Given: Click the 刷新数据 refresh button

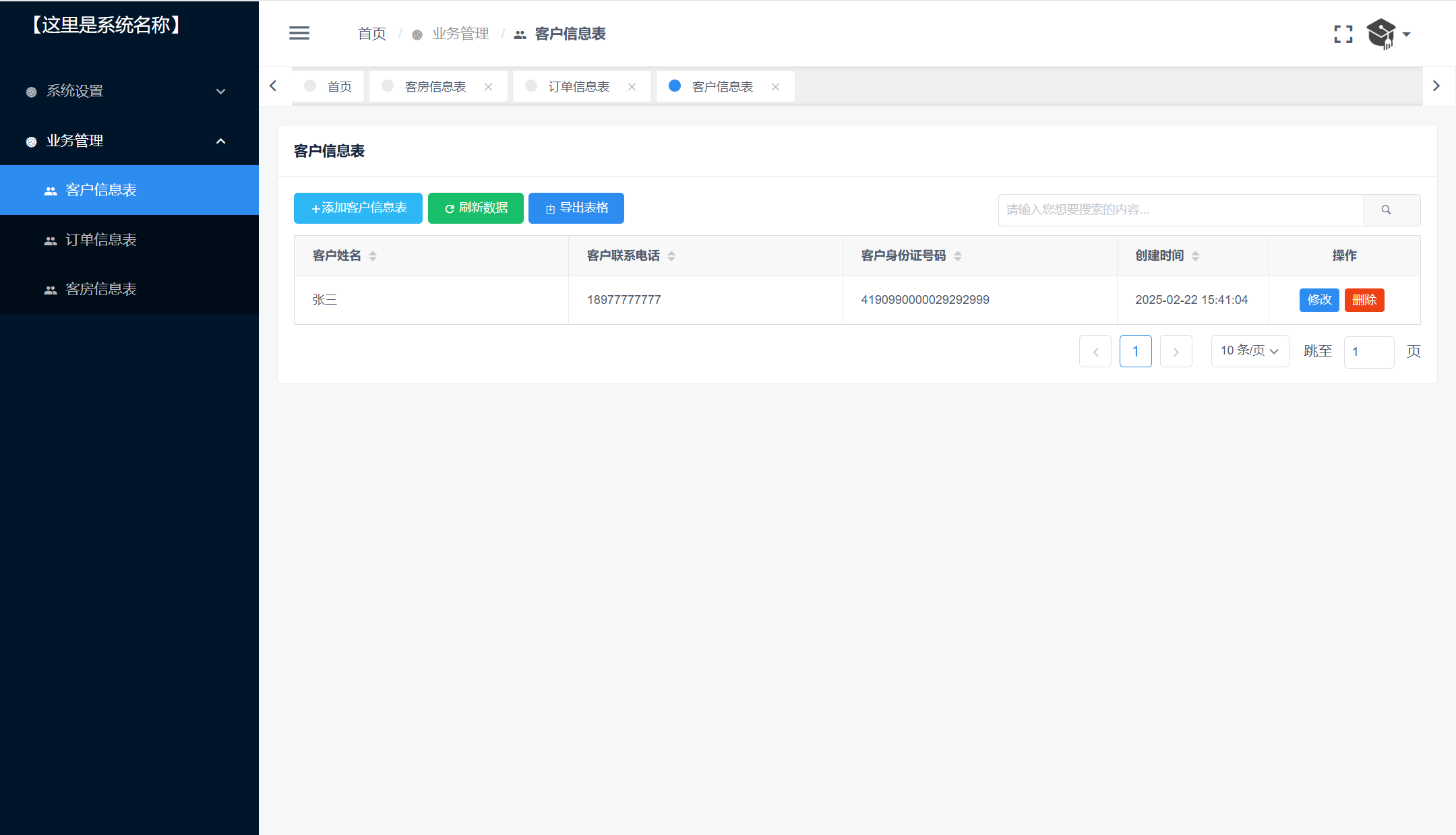Looking at the screenshot, I should tap(475, 208).
